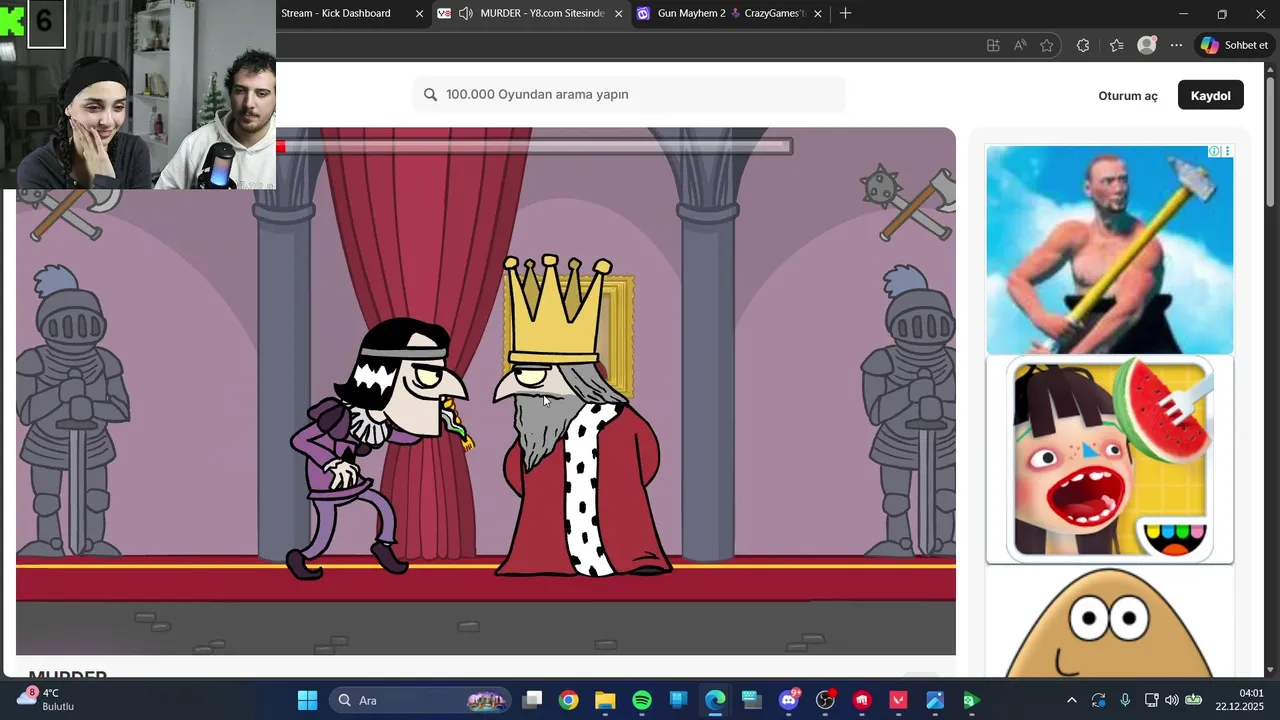The image size is (1280, 720).
Task: Open the weather widget showing 4°C Bulutlu
Action: click(x=48, y=699)
